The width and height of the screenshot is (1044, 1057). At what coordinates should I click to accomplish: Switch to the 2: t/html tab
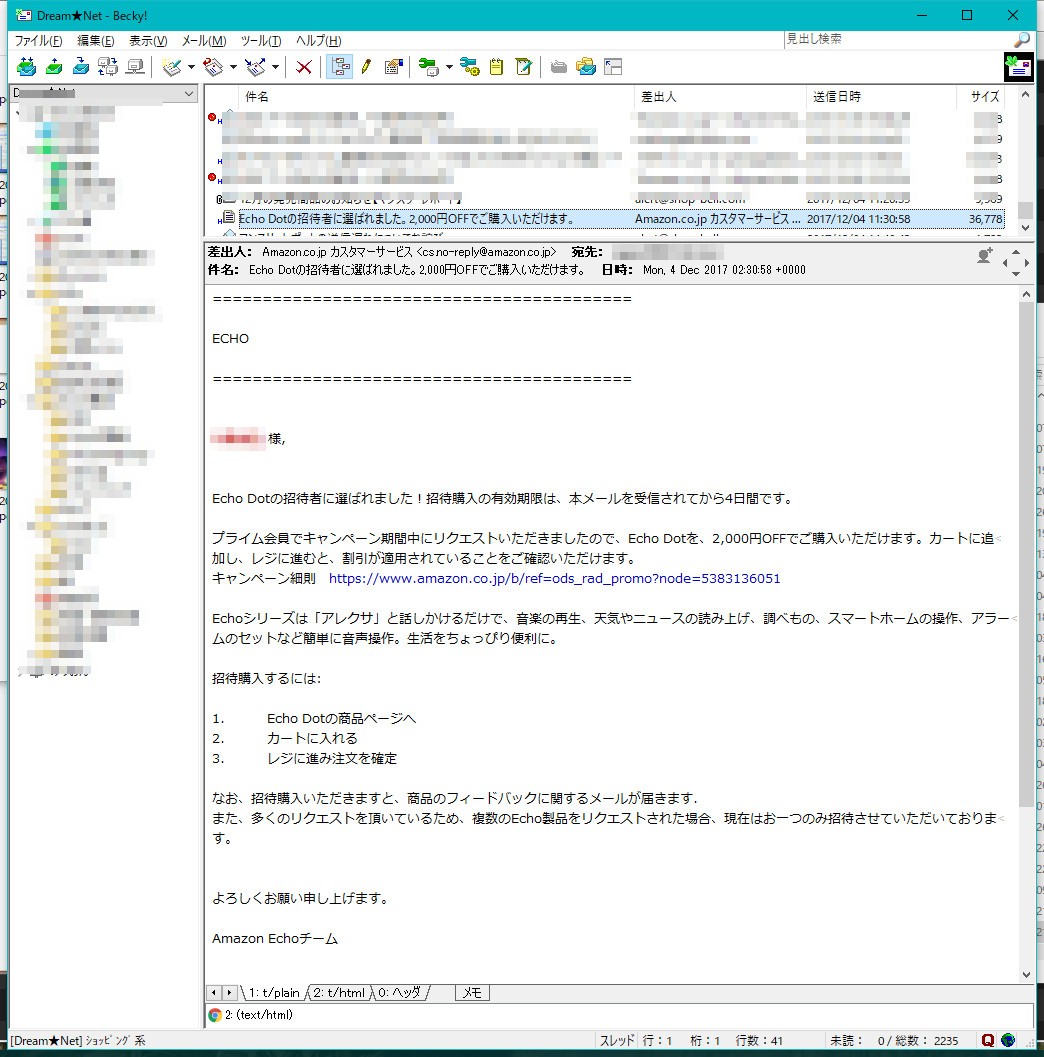(x=338, y=992)
